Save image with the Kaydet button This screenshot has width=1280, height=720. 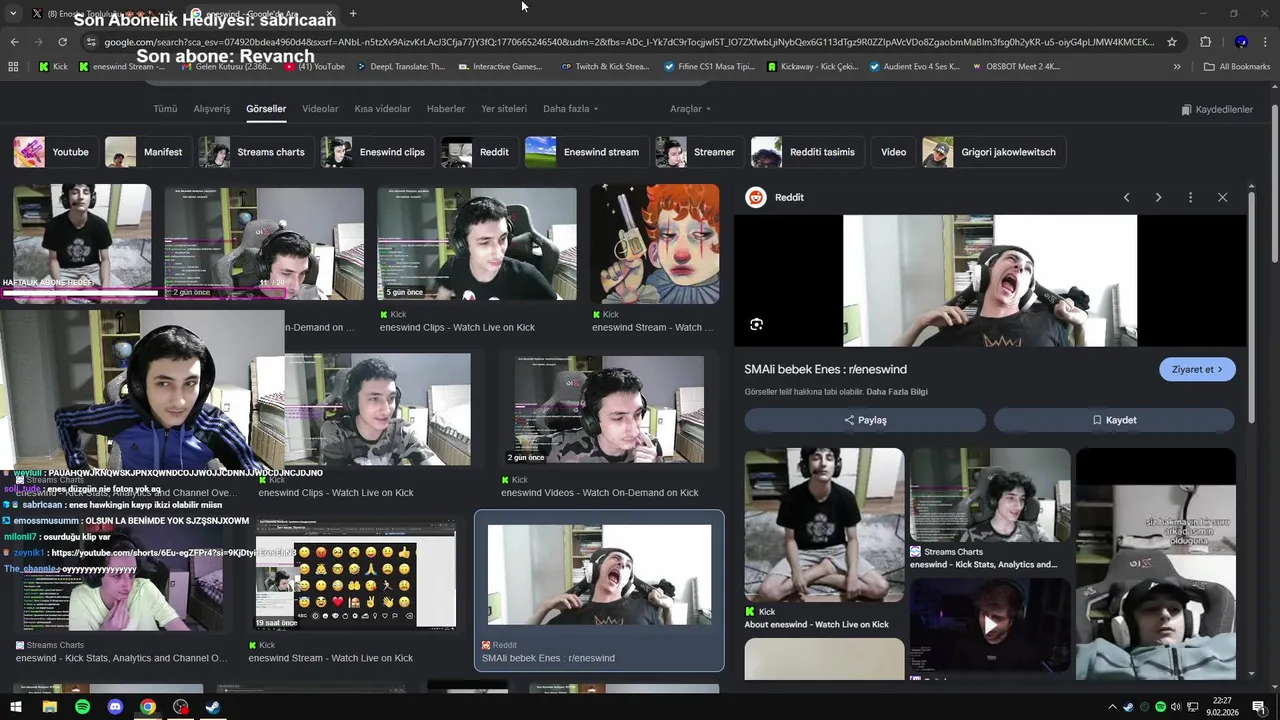1114,420
